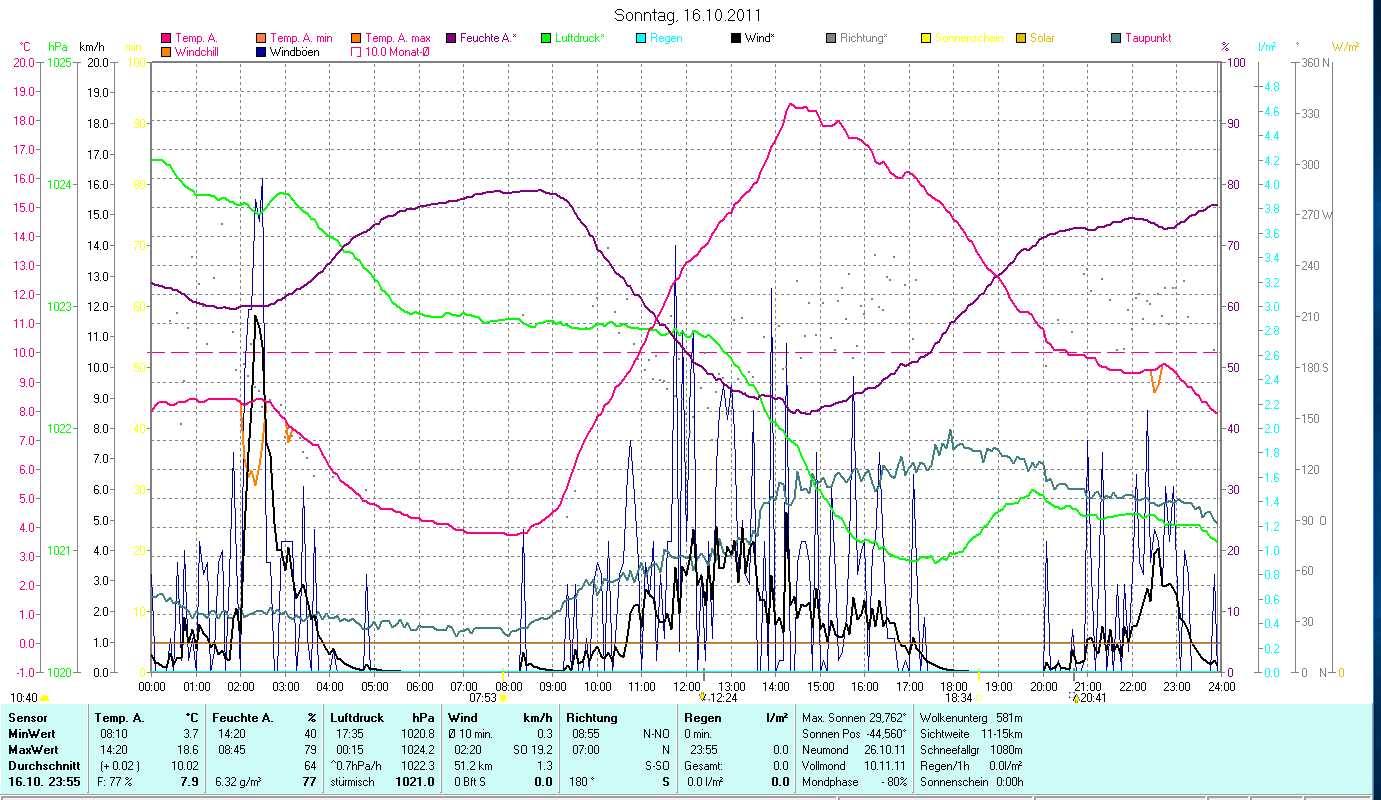Click the yellow sun icon beside 10:40
1381x800 pixels.
pos(44,698)
